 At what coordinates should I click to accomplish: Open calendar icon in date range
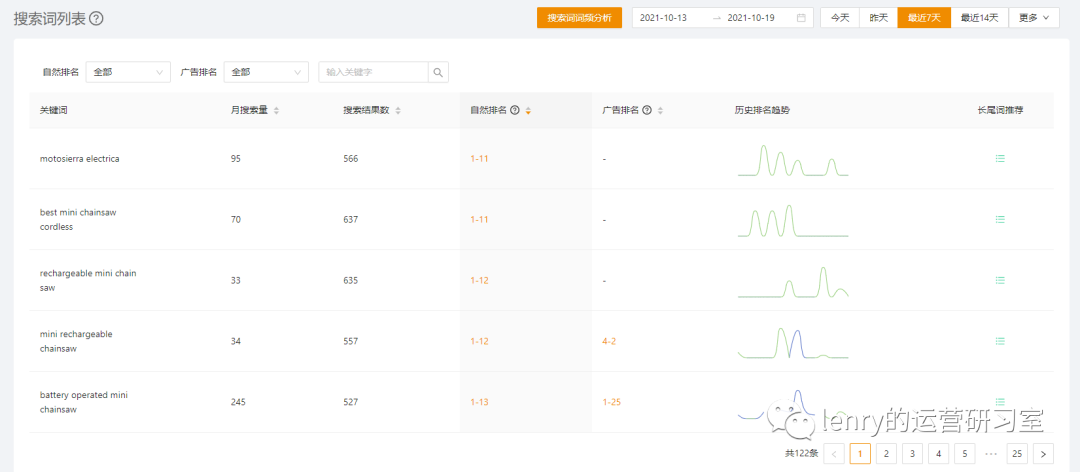point(801,18)
